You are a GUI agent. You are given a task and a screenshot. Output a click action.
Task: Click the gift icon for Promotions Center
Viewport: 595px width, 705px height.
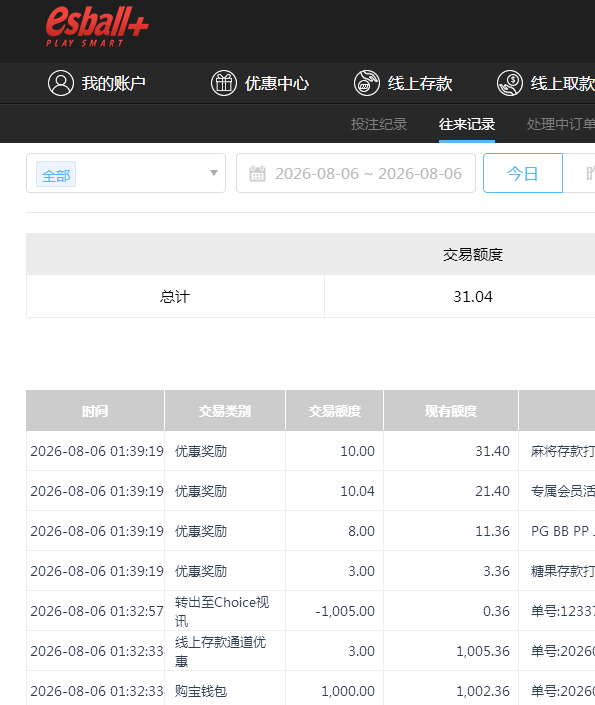(224, 83)
